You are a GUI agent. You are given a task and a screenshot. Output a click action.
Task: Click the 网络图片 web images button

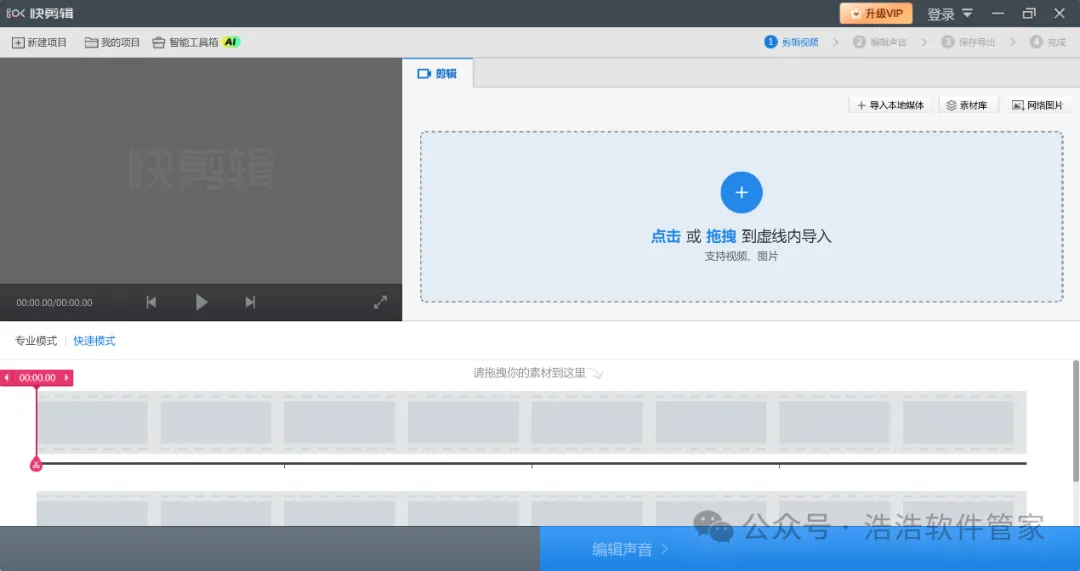[1037, 105]
